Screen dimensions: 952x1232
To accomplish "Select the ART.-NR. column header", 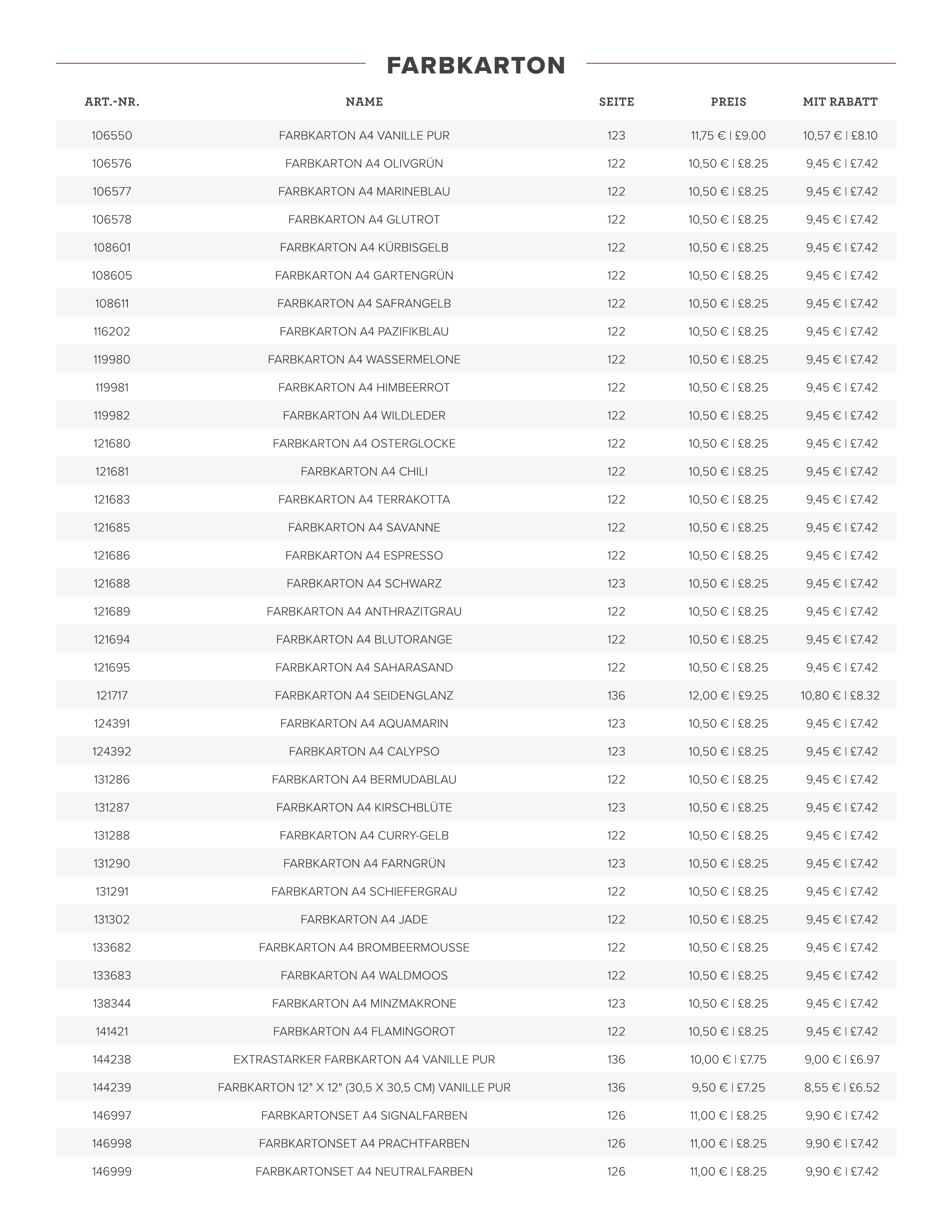I will (x=112, y=102).
